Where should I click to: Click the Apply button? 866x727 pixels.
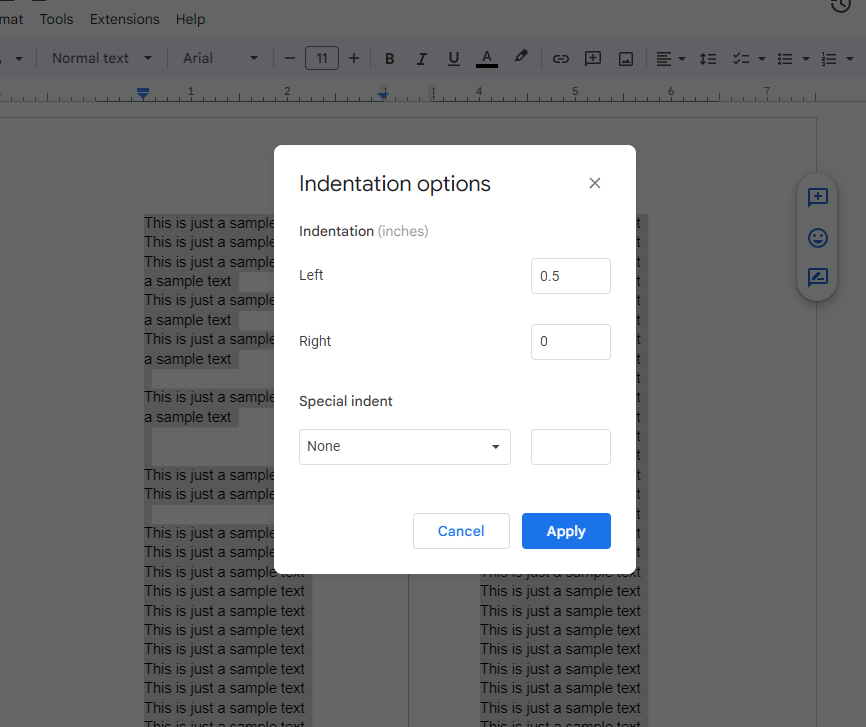tap(566, 531)
